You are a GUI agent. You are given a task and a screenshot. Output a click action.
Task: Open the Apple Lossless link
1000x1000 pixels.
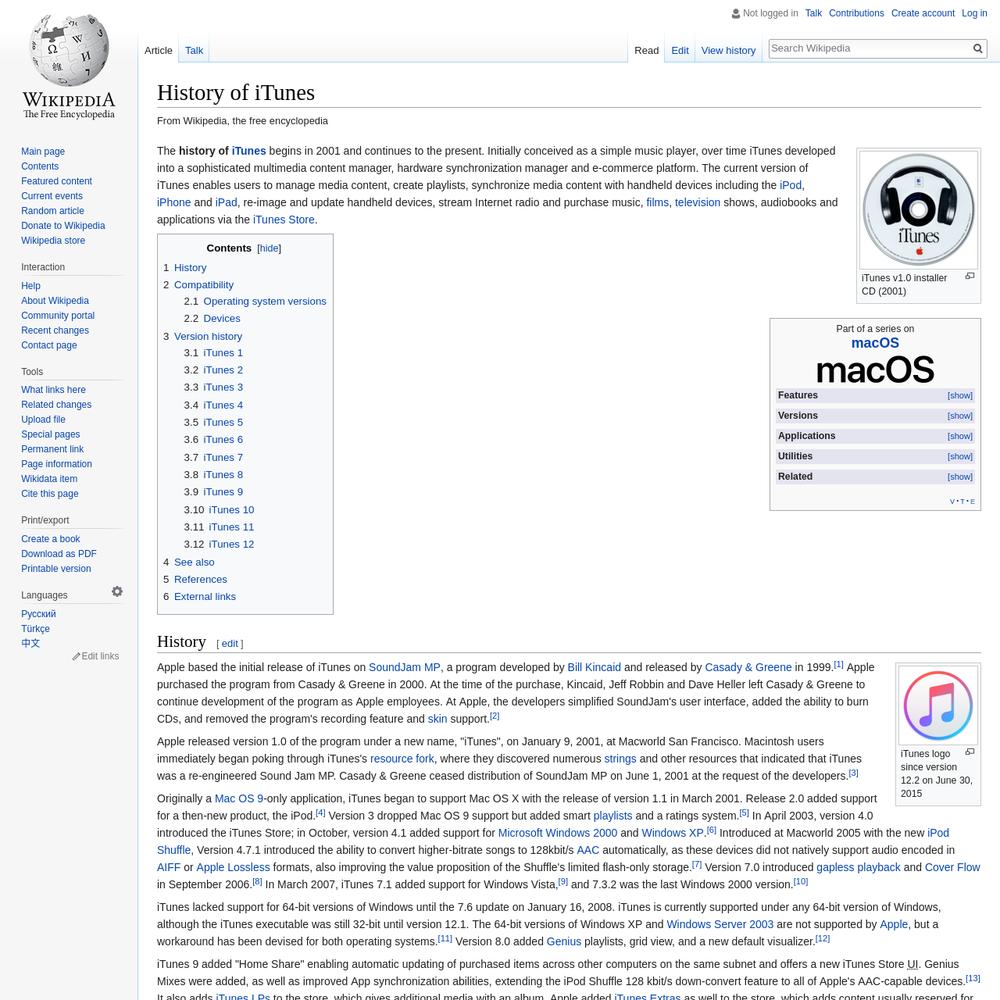(233, 867)
